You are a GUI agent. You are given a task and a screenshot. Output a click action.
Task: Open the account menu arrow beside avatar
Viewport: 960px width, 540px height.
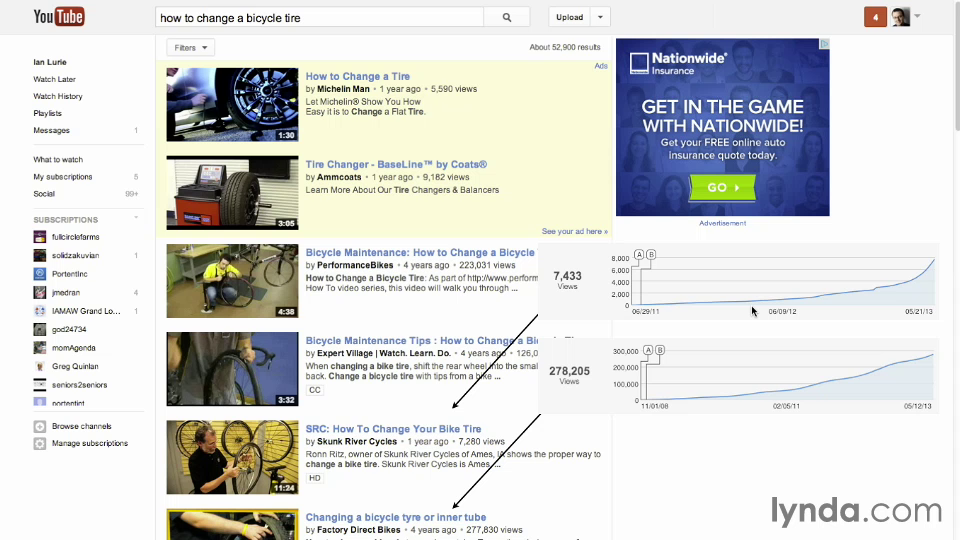[917, 16]
